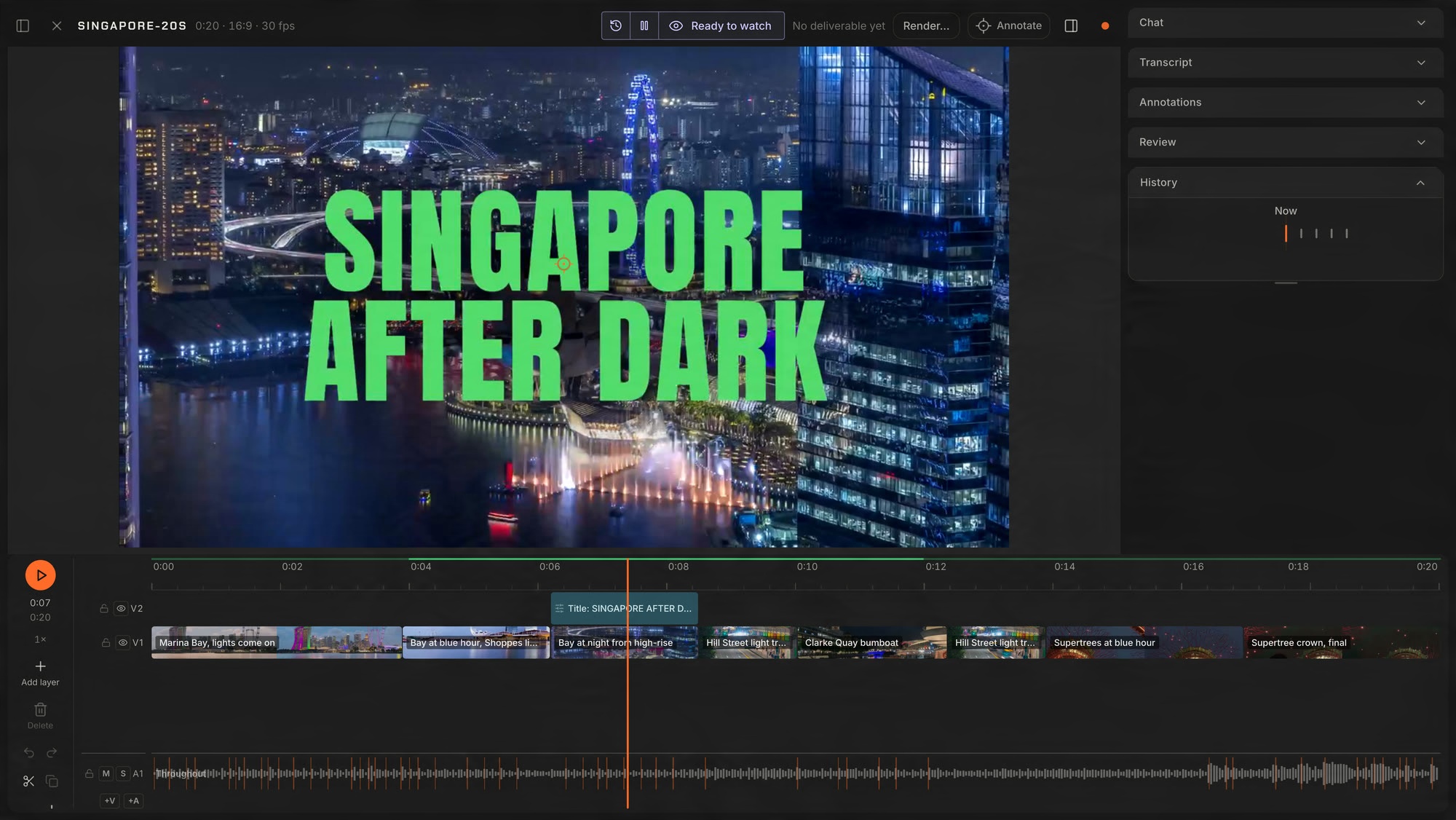Screen dimensions: 1456x820
Task: Solo the A1 audio track
Action: click(x=123, y=773)
